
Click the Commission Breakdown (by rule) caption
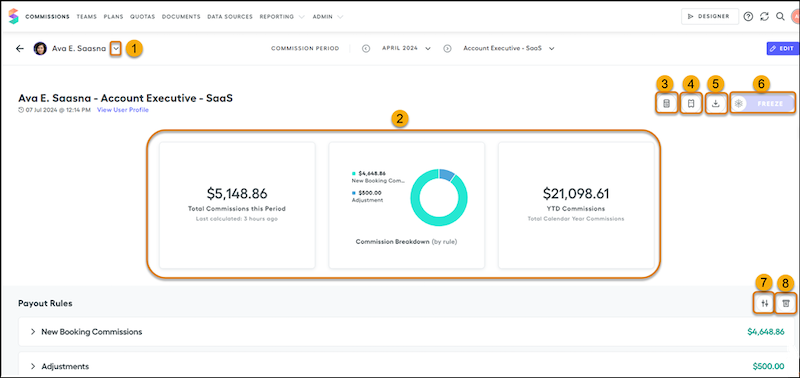click(x=406, y=241)
